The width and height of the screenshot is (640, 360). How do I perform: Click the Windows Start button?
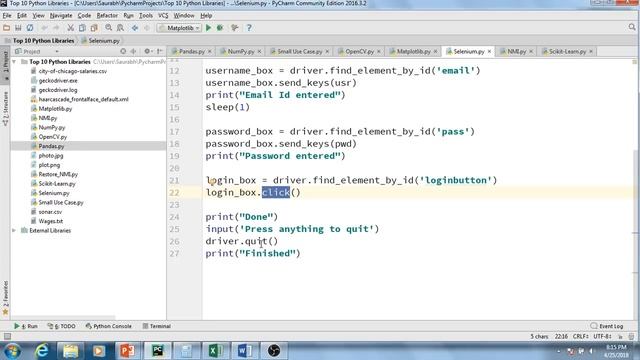[x=12, y=351]
